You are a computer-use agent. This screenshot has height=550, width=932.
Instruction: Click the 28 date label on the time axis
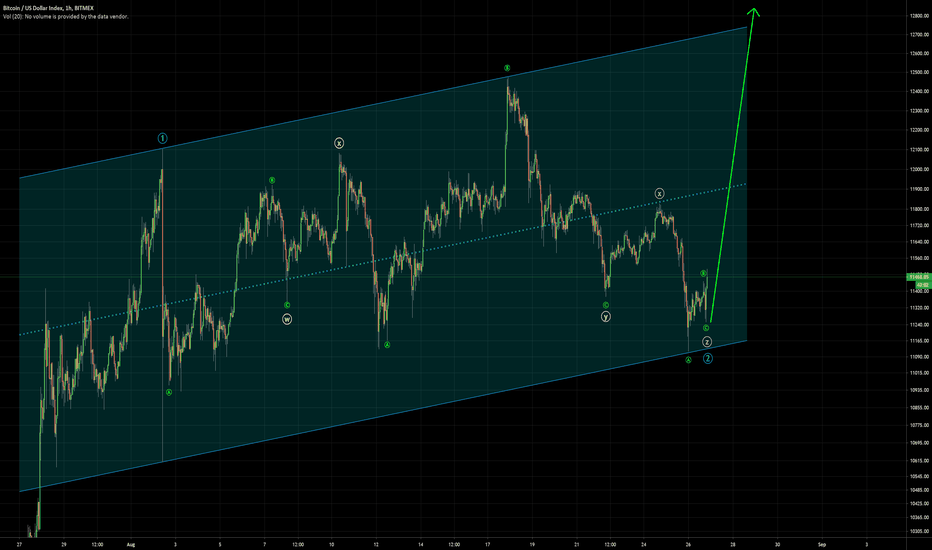(x=733, y=544)
